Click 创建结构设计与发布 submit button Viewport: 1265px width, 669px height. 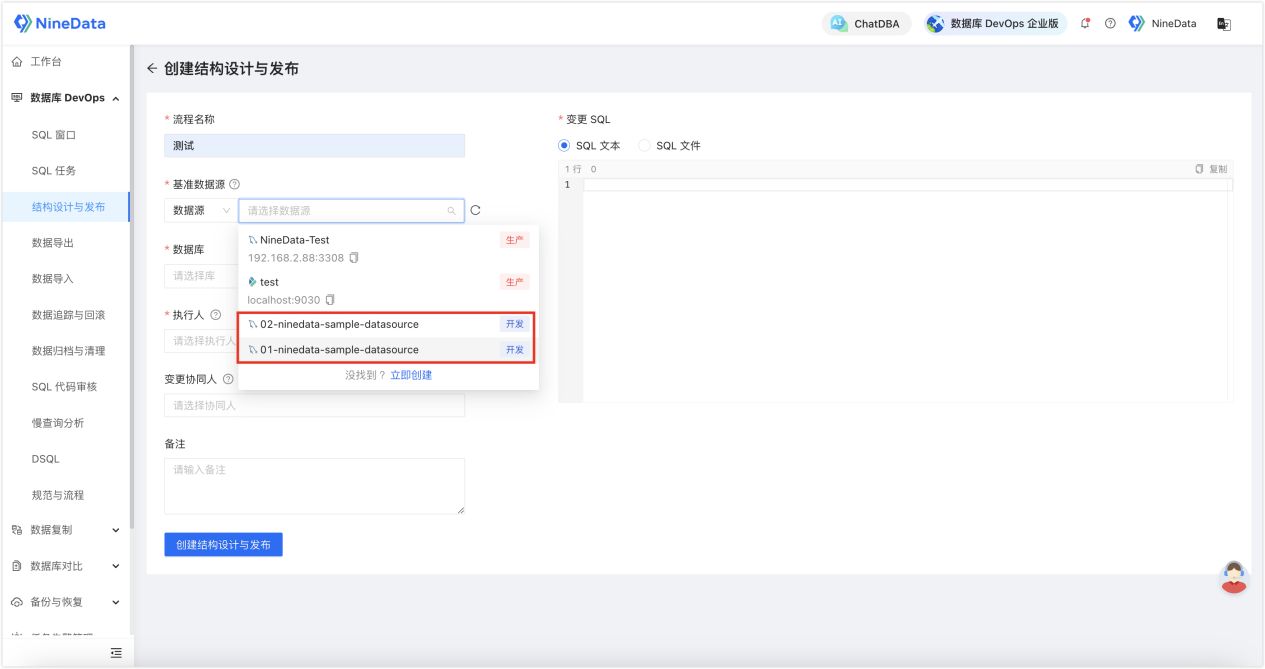point(223,545)
